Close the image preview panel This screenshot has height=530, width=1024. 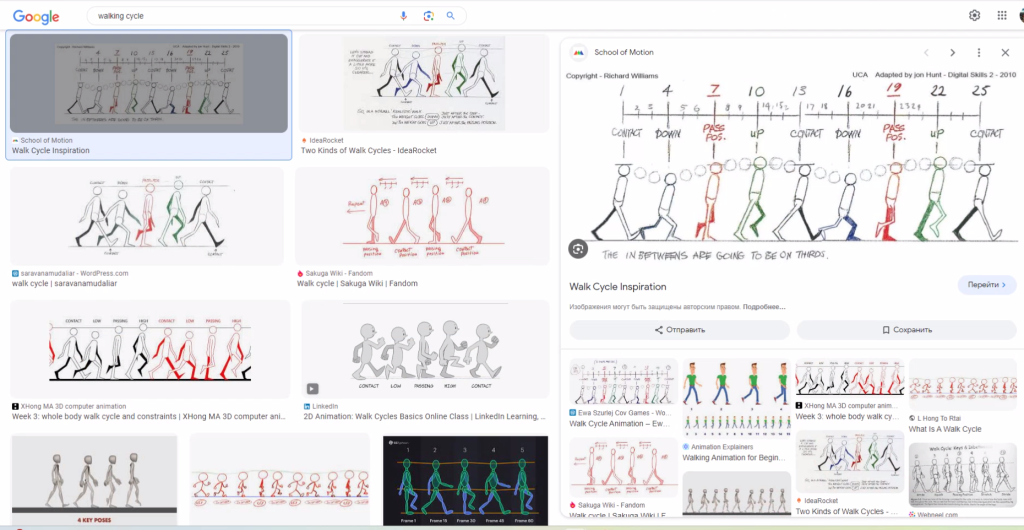[x=1005, y=52]
